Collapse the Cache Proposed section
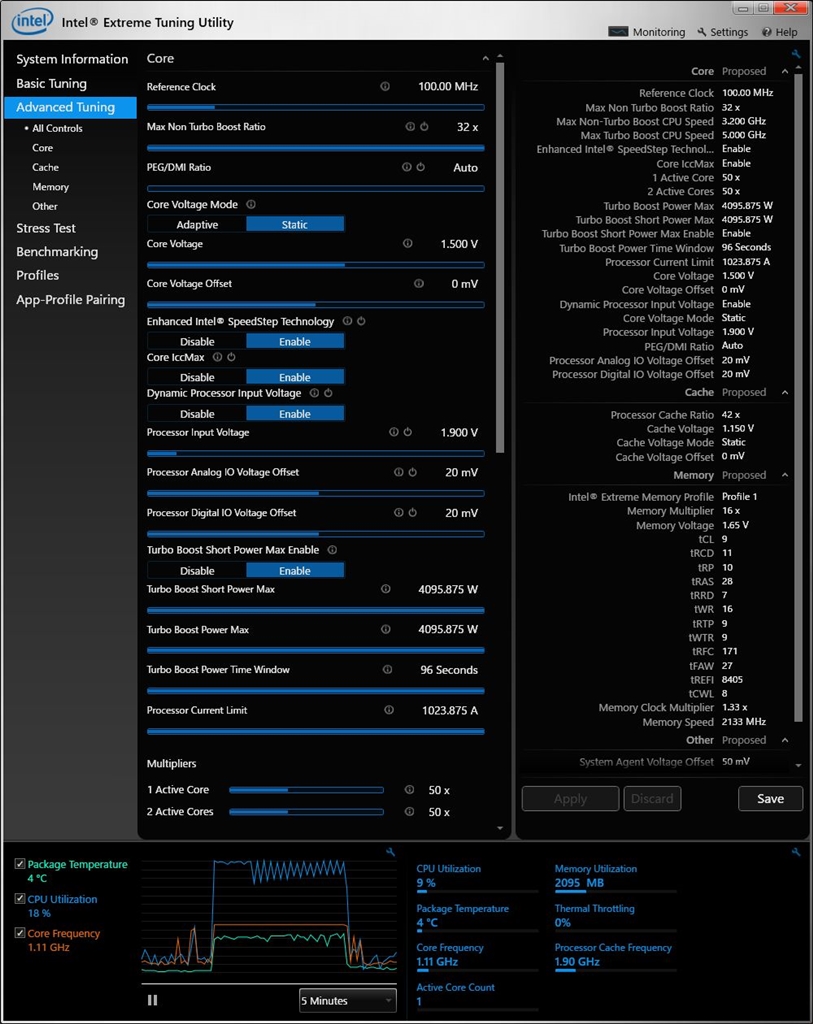This screenshot has width=813, height=1024. (785, 392)
